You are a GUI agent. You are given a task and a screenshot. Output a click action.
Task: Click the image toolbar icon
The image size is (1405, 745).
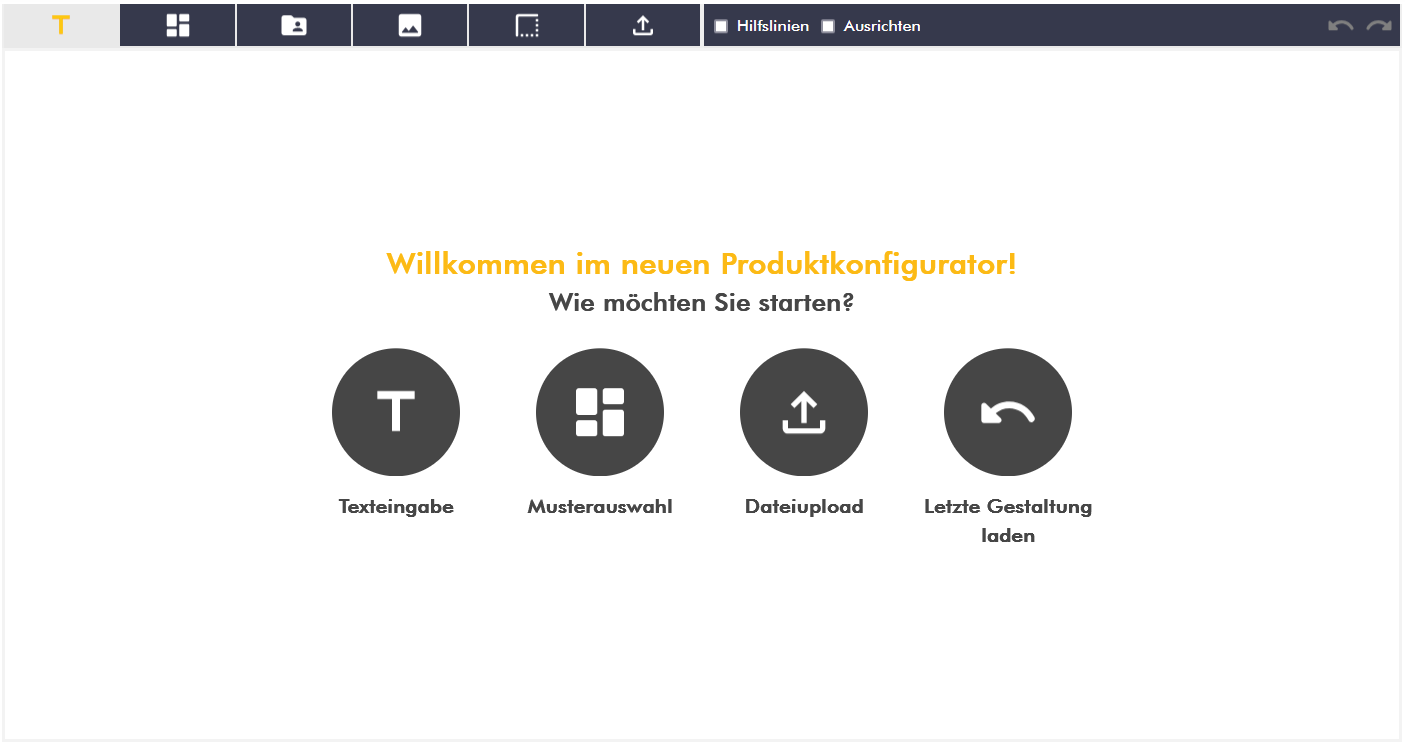point(409,25)
